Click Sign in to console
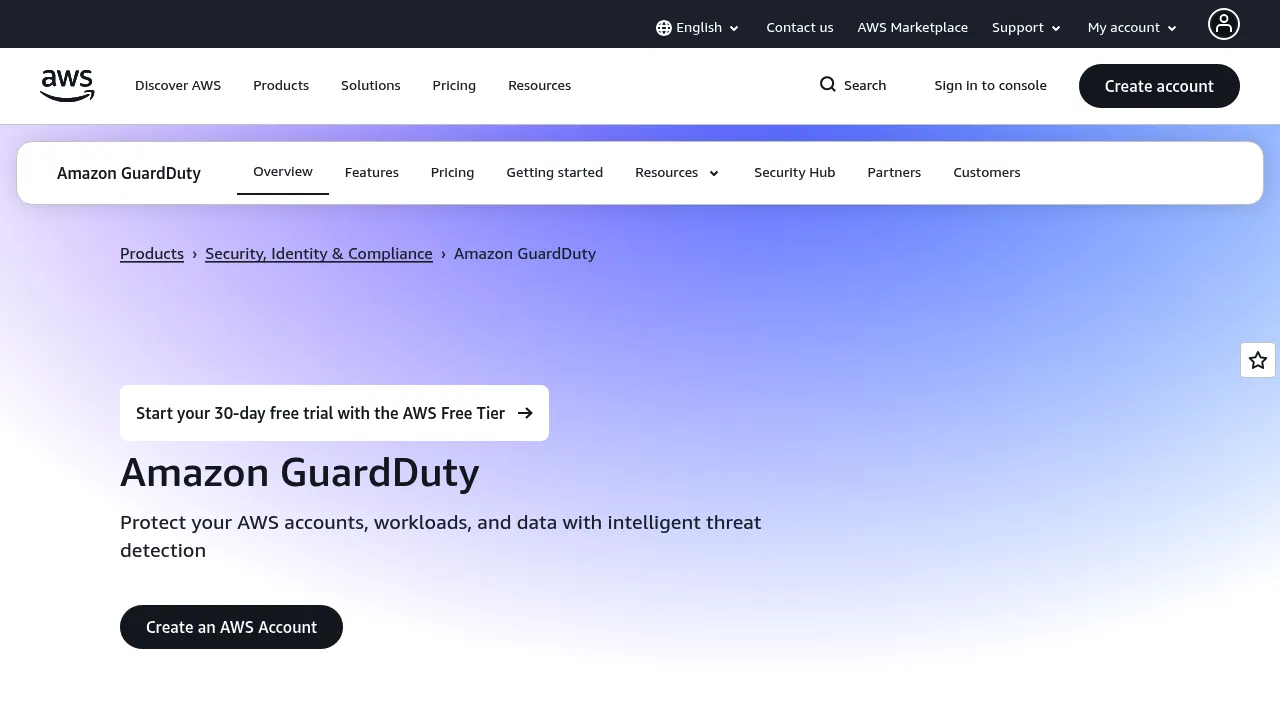 coord(991,86)
